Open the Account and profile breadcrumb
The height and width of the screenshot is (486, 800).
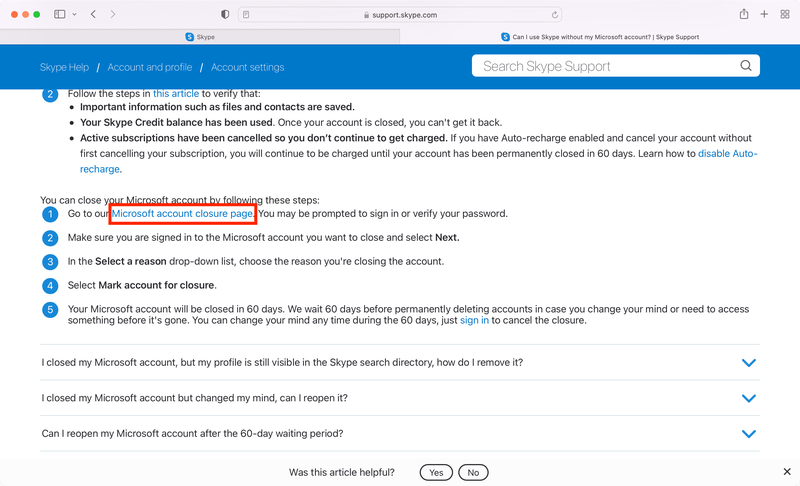149,67
